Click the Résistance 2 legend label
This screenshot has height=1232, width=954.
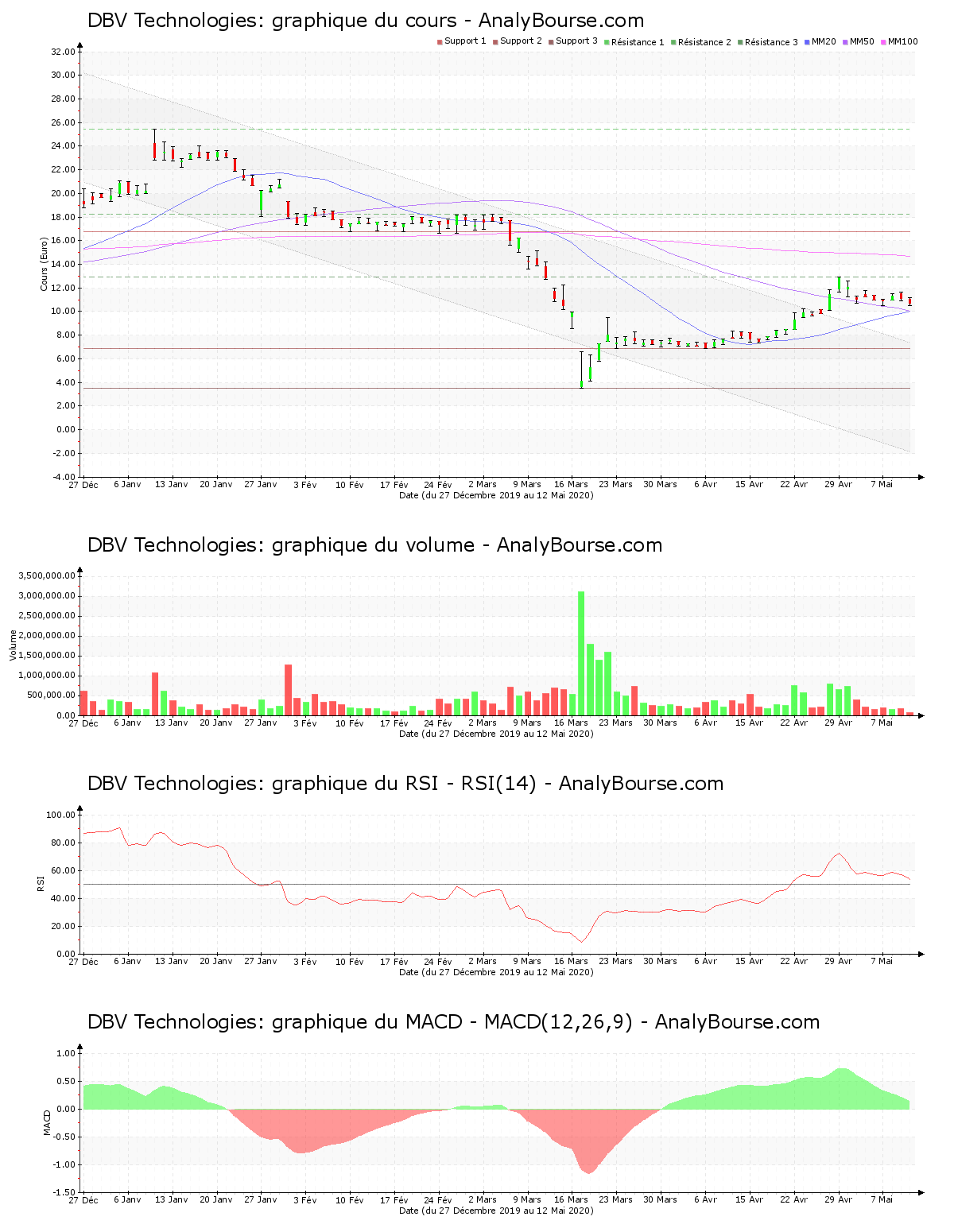coord(704,42)
